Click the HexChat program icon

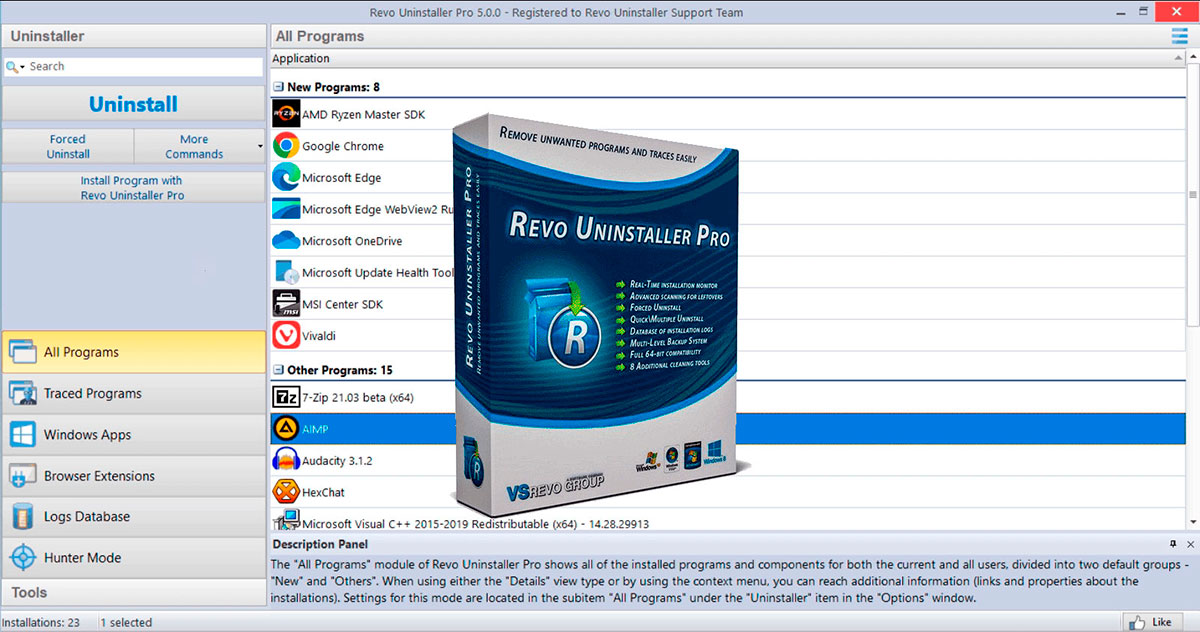click(286, 492)
